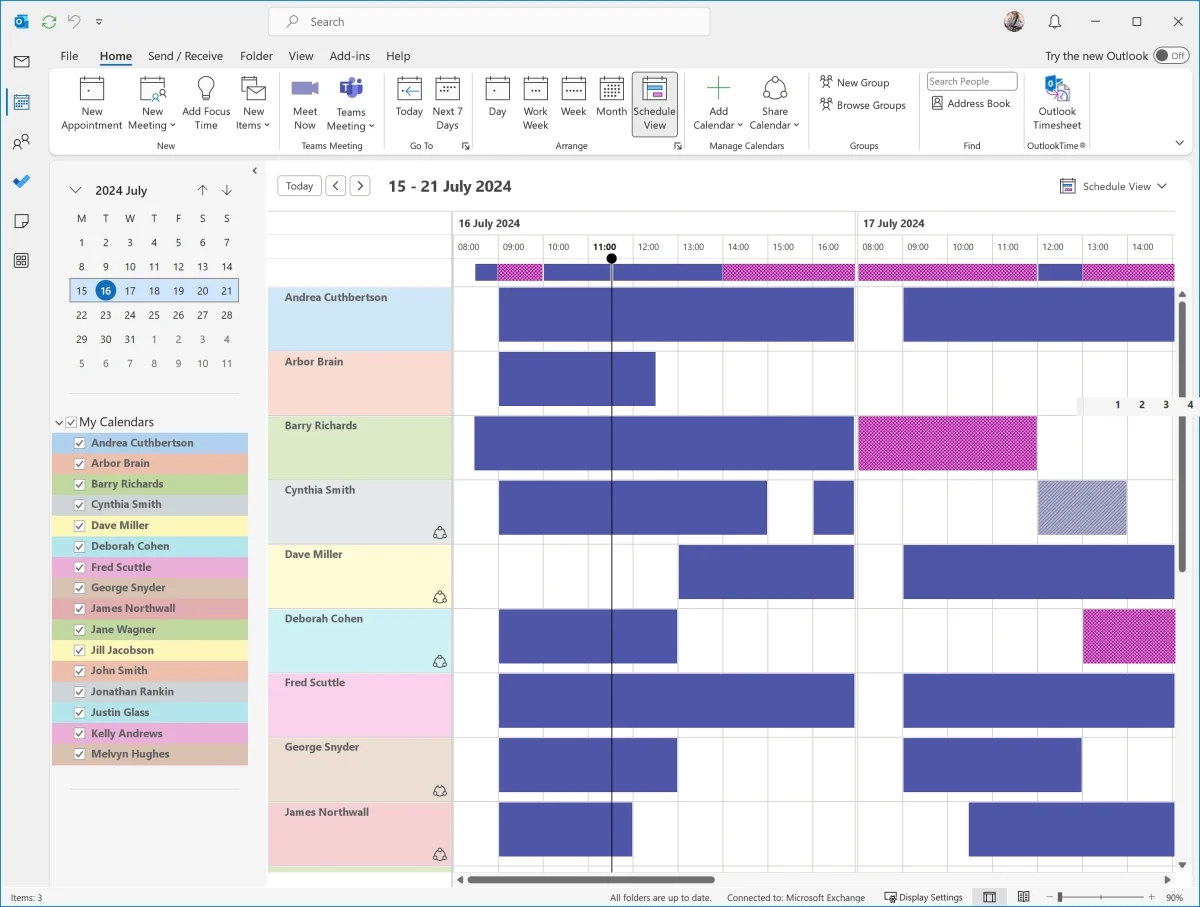Show Next 7 Days

tap(447, 103)
